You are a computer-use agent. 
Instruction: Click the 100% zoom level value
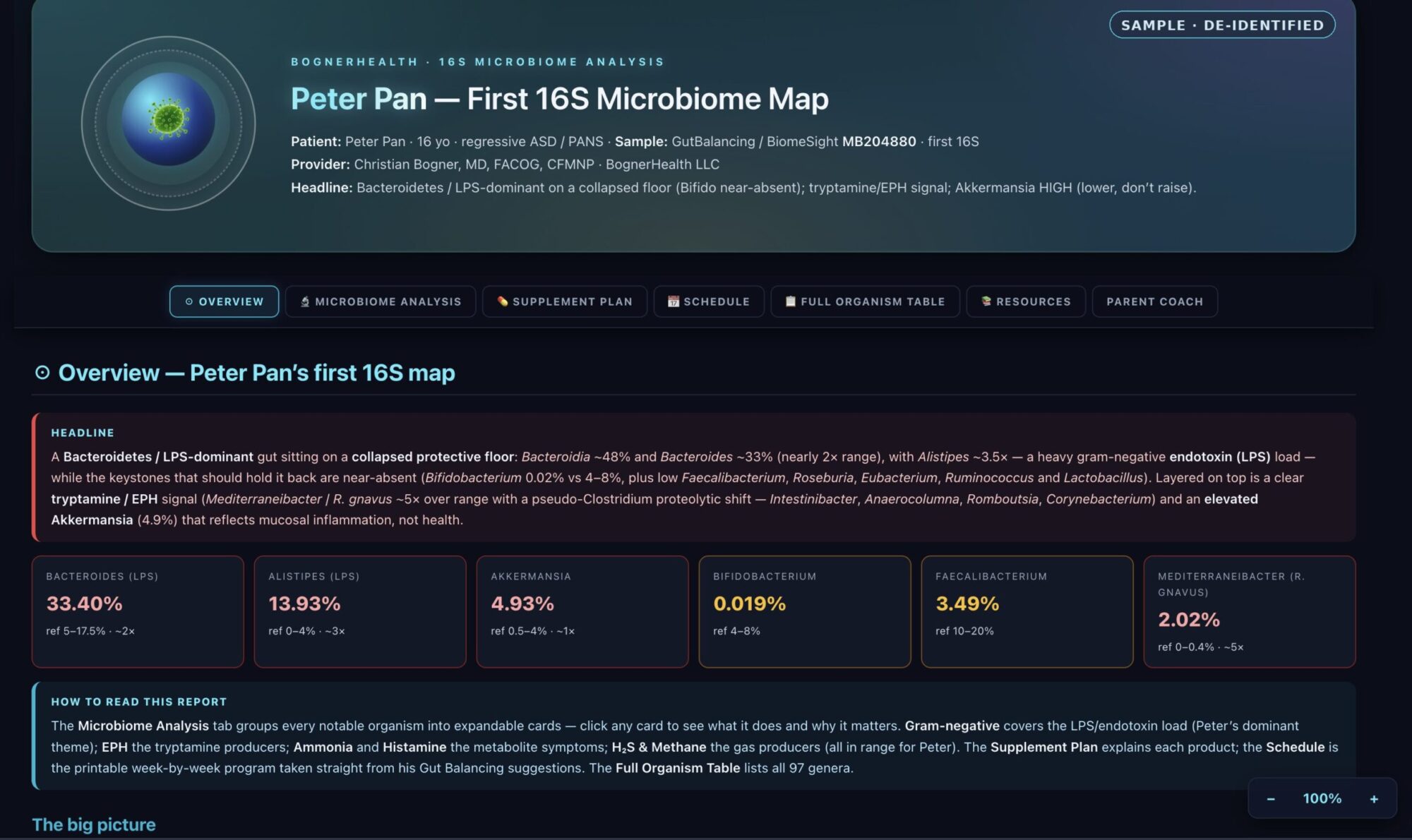click(x=1322, y=798)
